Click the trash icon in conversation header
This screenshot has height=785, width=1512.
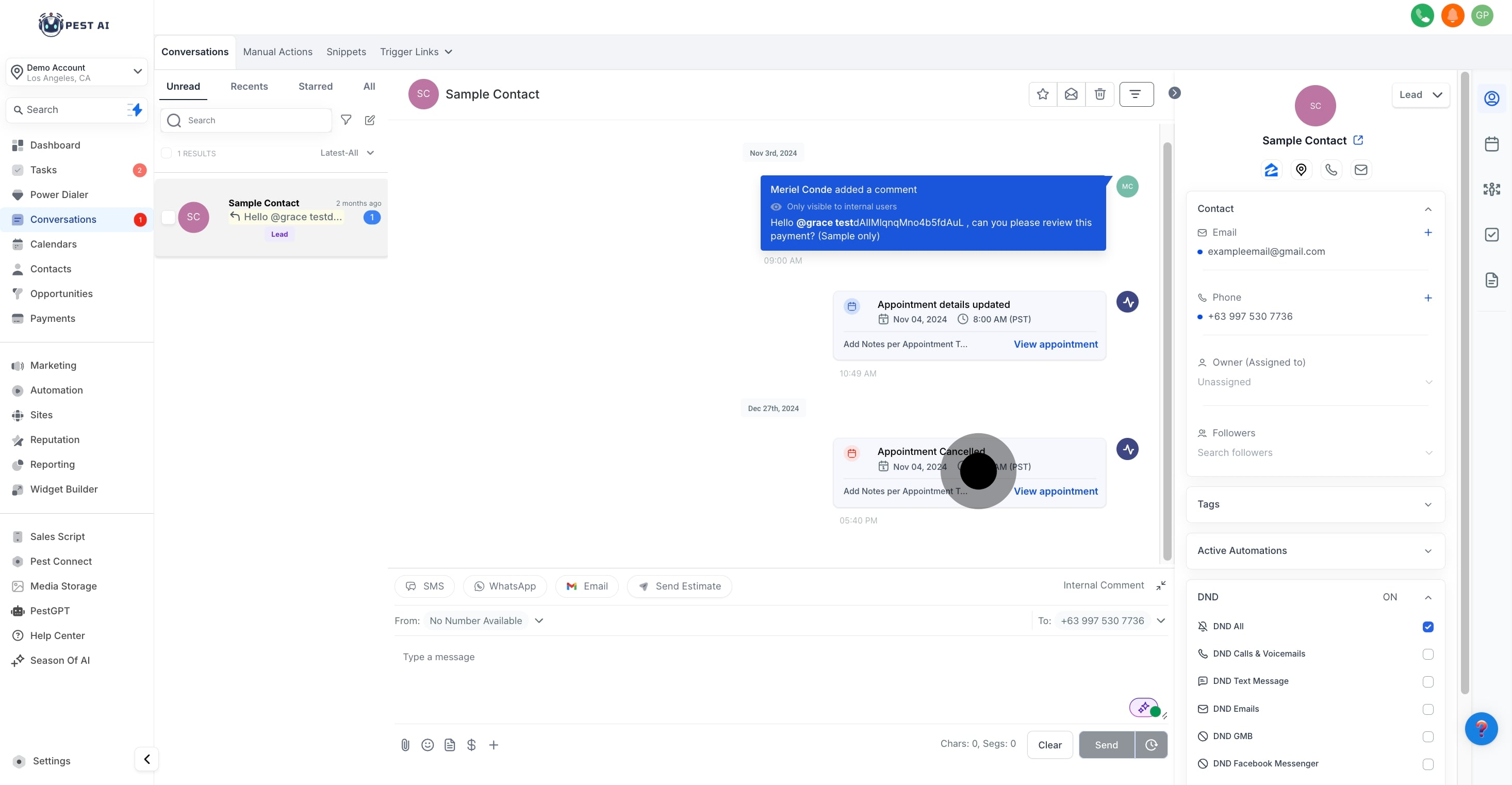[x=1100, y=94]
